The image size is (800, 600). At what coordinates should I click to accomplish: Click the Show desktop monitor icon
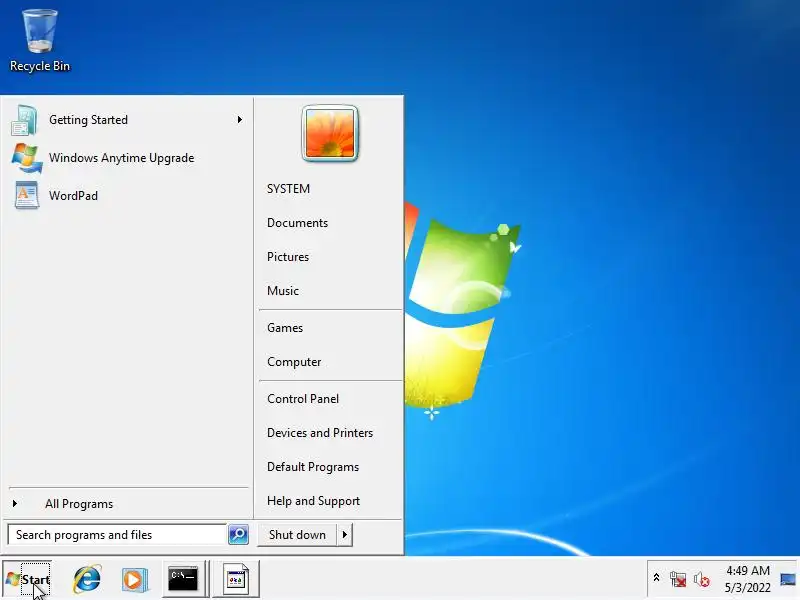pos(788,579)
